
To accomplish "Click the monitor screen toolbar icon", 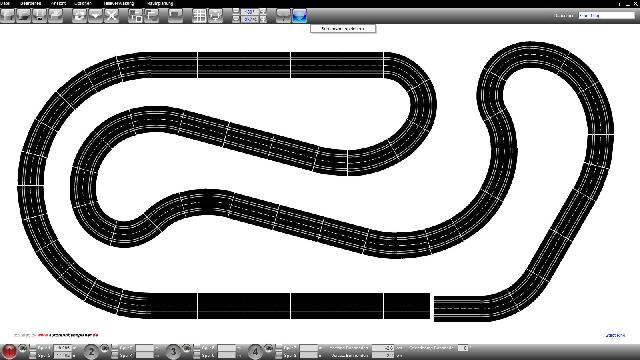I will 215,16.
